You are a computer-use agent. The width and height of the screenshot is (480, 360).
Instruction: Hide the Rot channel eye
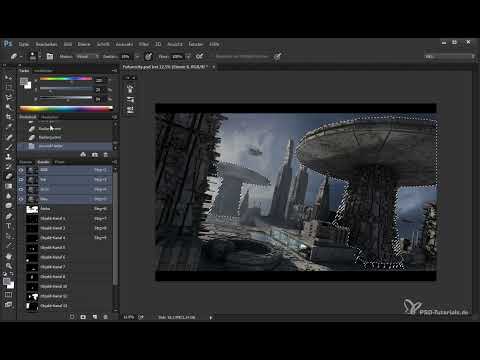(21, 180)
